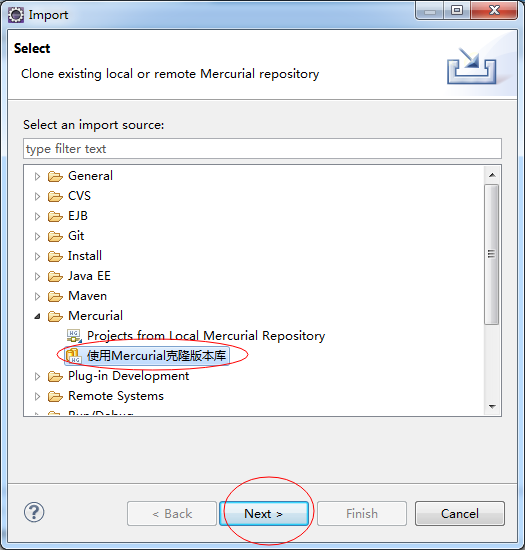
Task: Click the Help question mark icon
Action: tap(34, 512)
